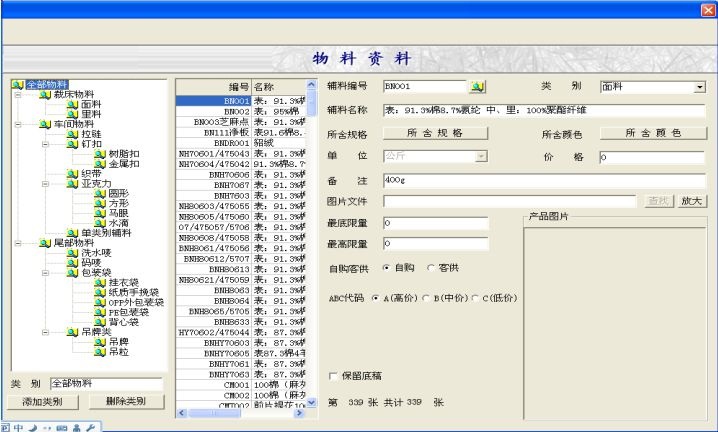The image size is (718, 432).
Task: Click the 查找 button beside 图片文件
Action: tap(659, 201)
